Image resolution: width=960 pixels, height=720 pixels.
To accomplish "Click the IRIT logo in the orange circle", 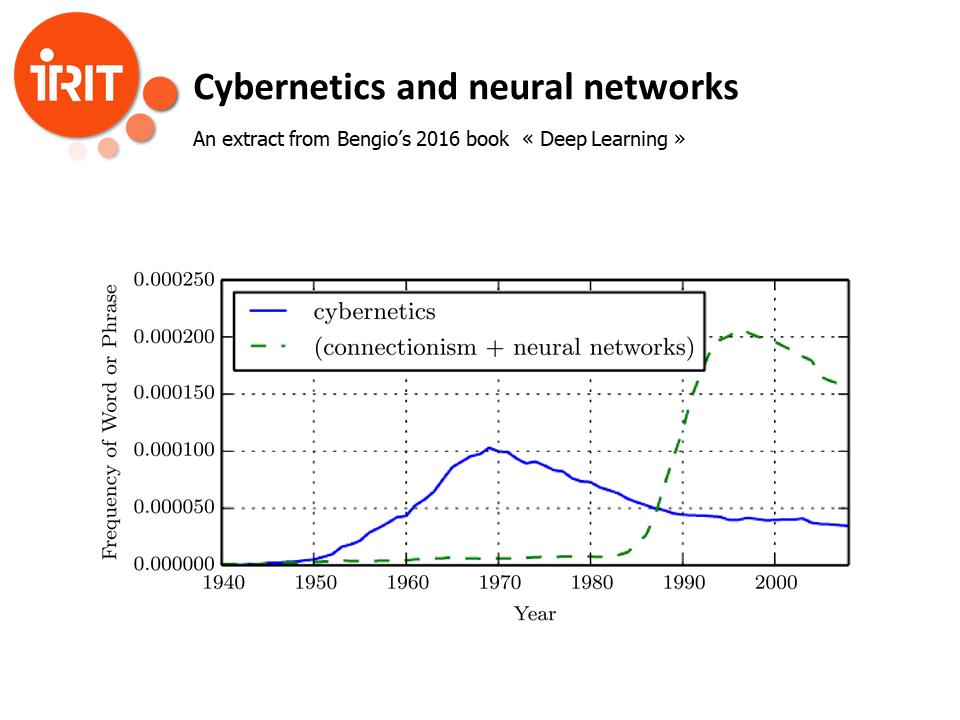I will coord(75,78).
